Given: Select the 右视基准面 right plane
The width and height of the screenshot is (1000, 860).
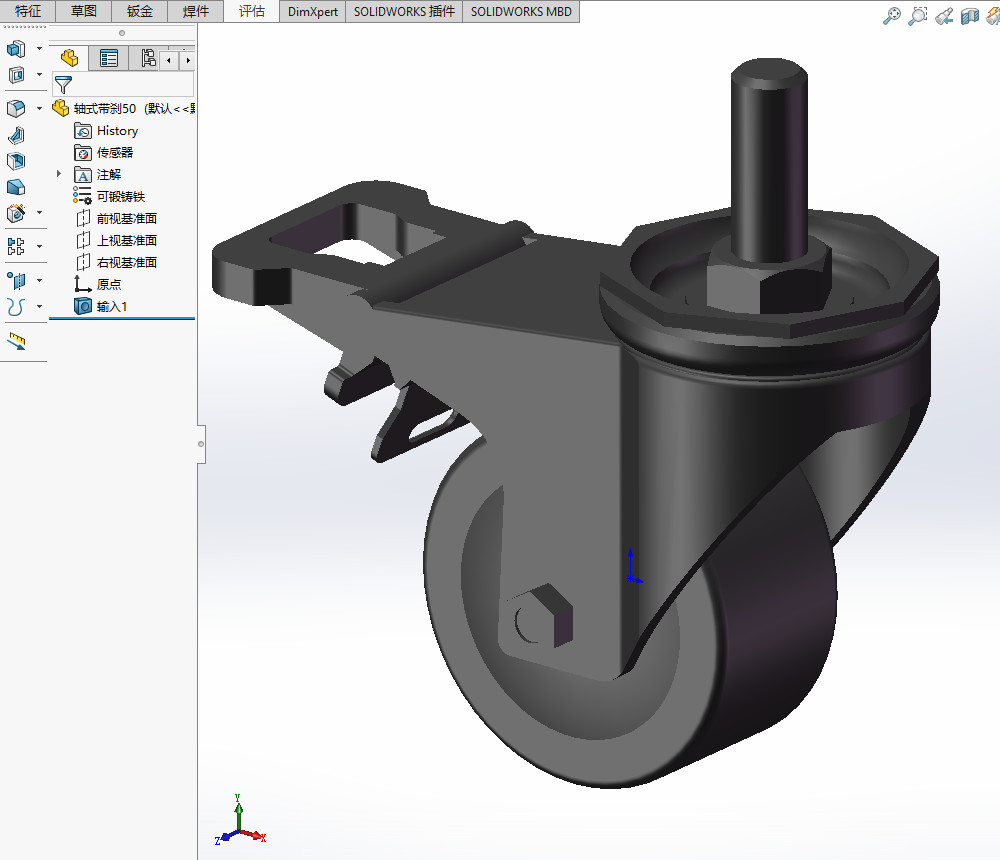Looking at the screenshot, I should [116, 262].
